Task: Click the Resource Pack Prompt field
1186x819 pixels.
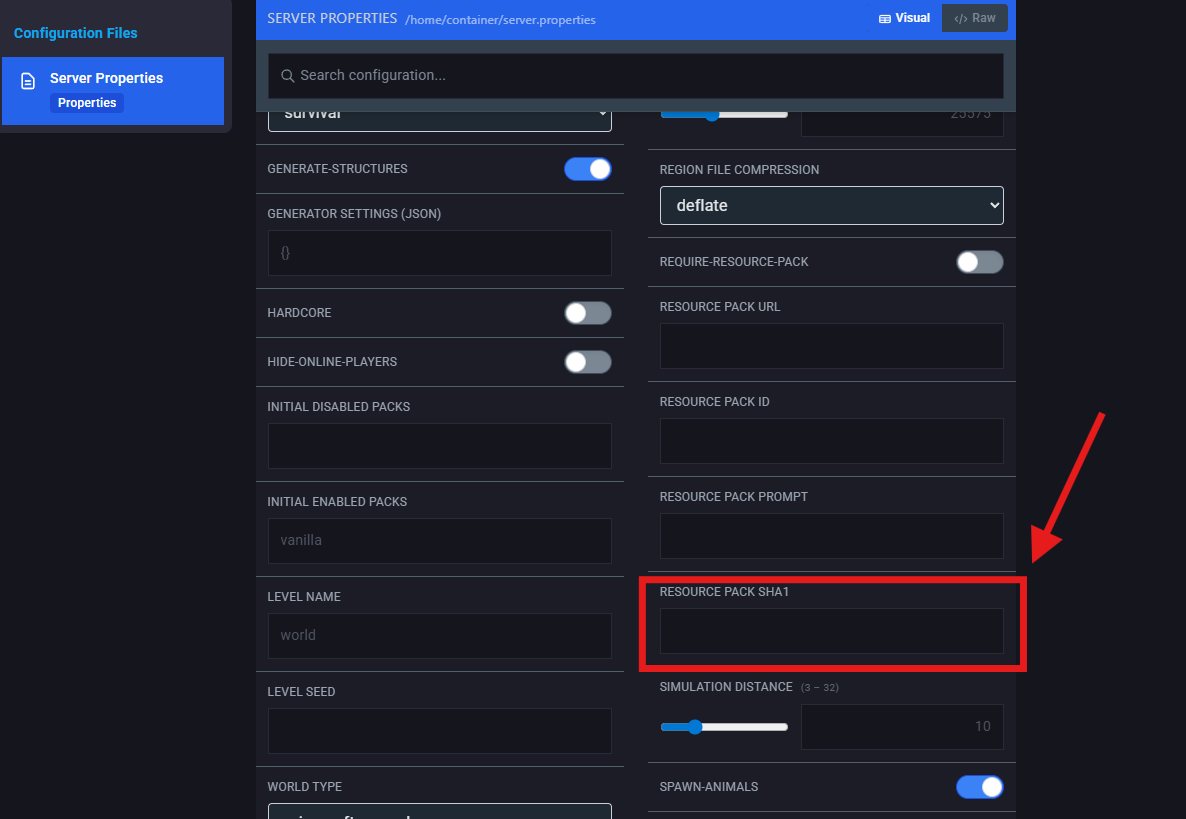Action: tap(831, 536)
